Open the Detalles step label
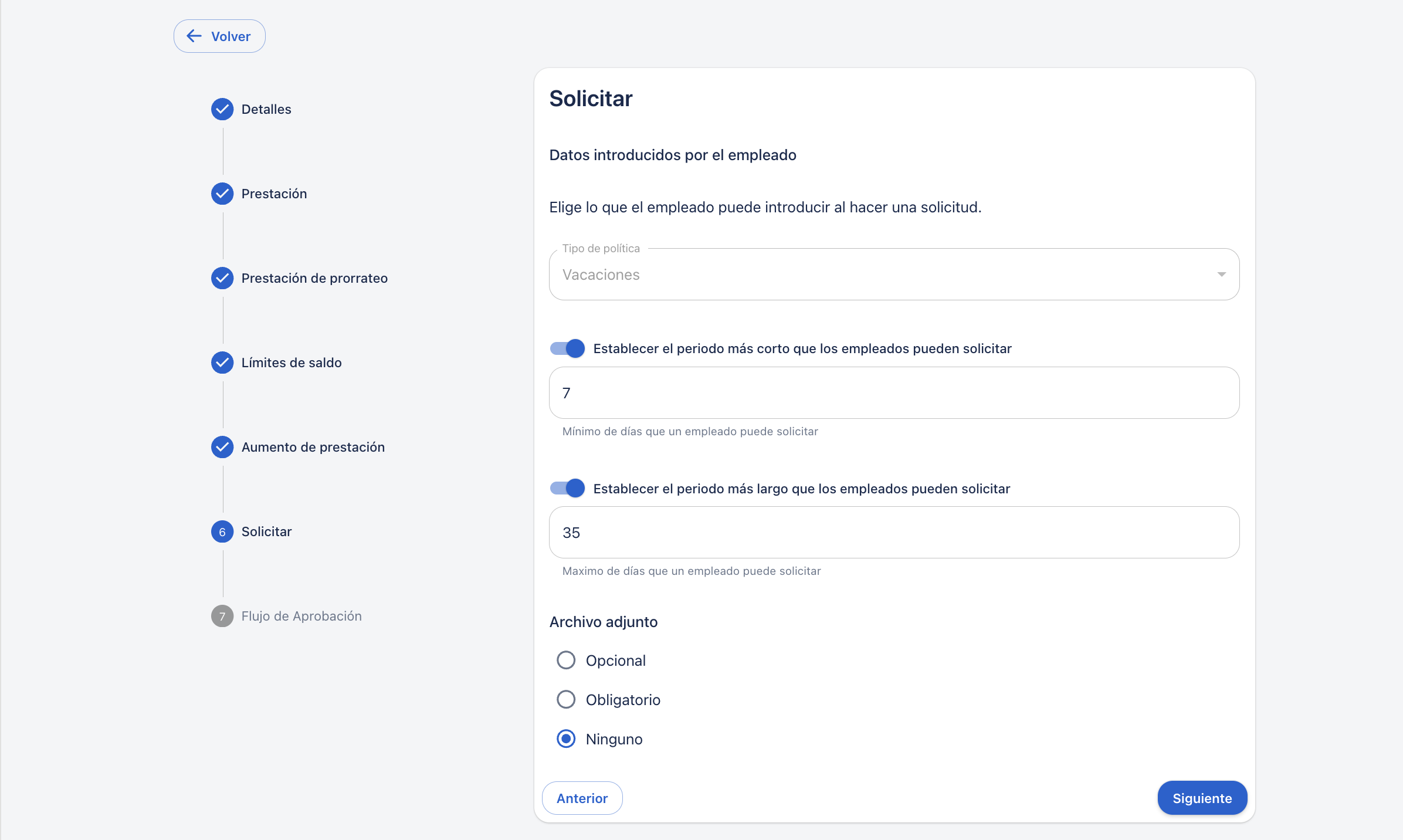Image resolution: width=1403 pixels, height=840 pixels. pyautogui.click(x=266, y=109)
